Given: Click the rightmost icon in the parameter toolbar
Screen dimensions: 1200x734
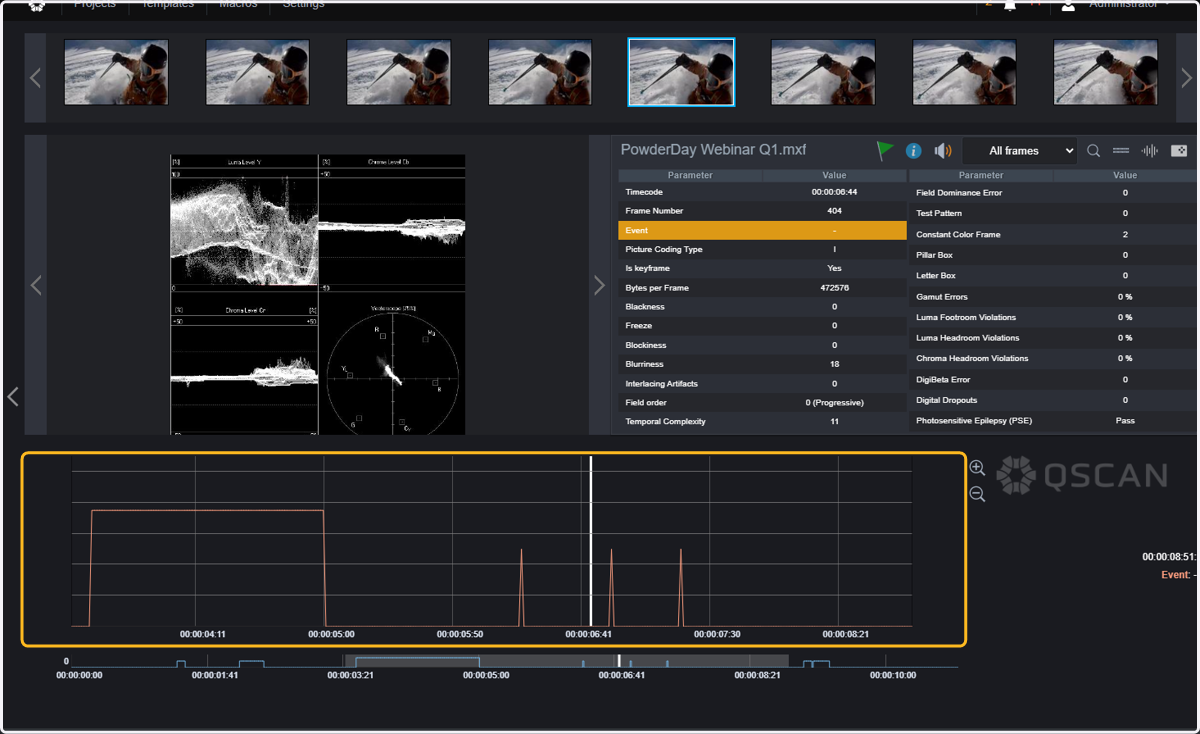Looking at the screenshot, I should pyautogui.click(x=1179, y=151).
